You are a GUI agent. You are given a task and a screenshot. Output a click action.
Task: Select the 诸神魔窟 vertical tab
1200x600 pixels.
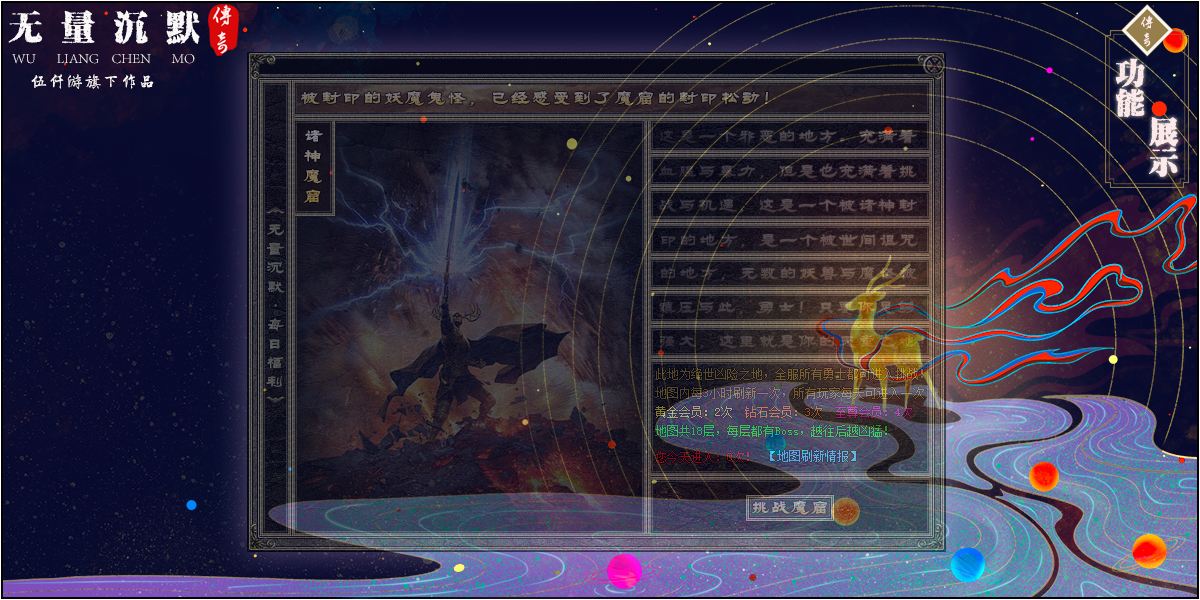(x=313, y=166)
